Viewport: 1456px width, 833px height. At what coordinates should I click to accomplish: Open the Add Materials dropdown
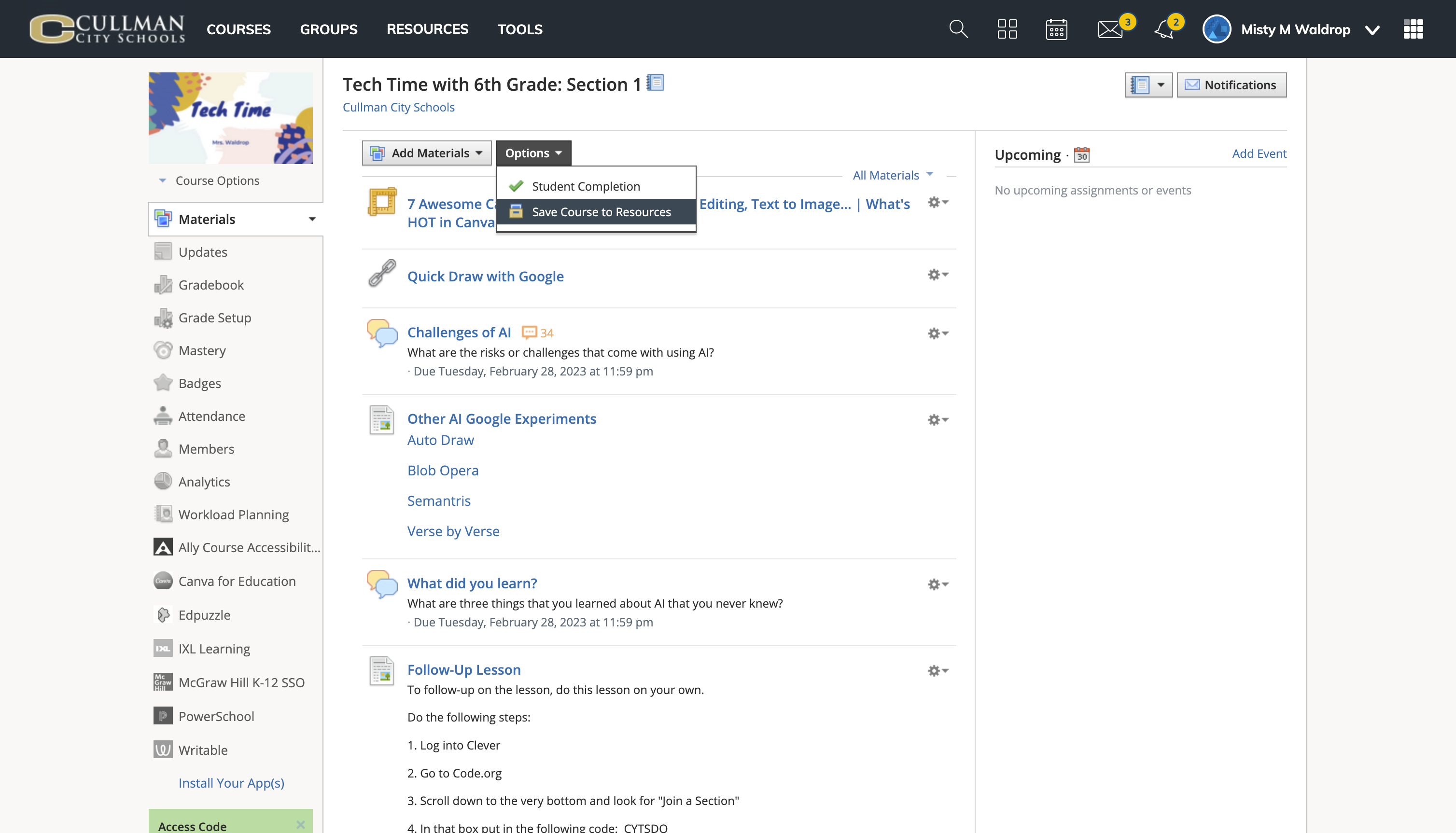427,153
